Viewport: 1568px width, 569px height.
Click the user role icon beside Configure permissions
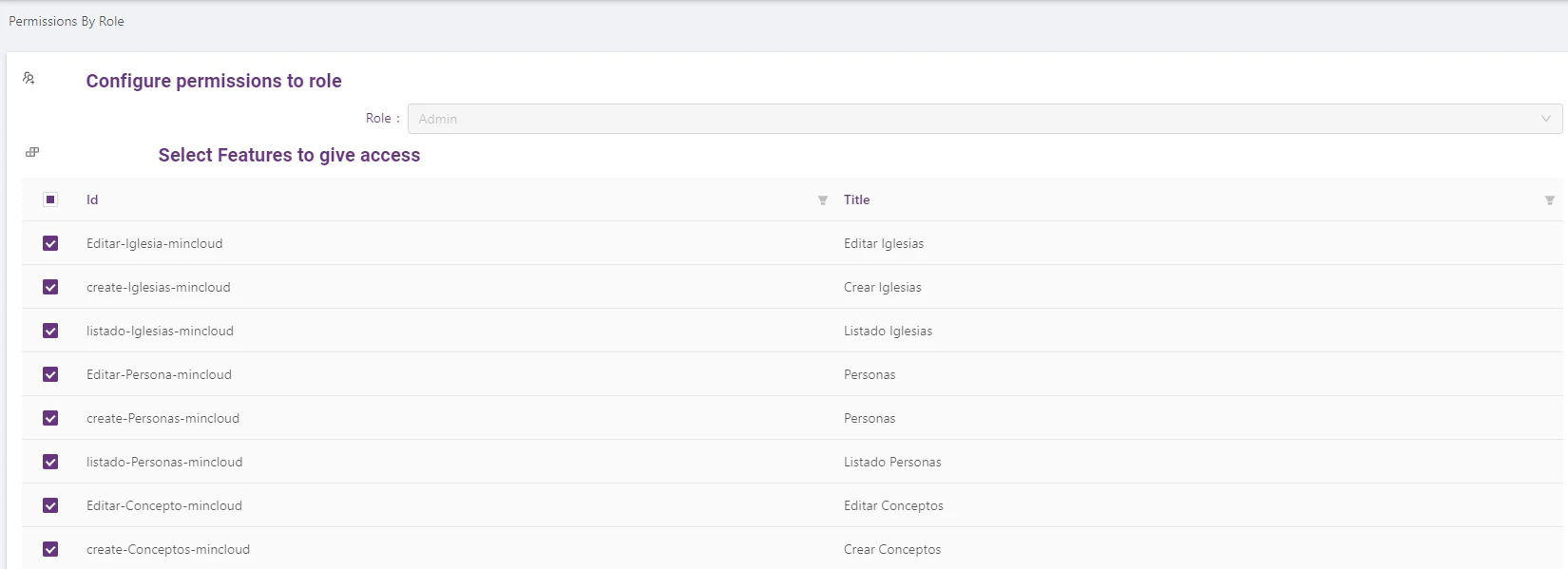click(29, 78)
